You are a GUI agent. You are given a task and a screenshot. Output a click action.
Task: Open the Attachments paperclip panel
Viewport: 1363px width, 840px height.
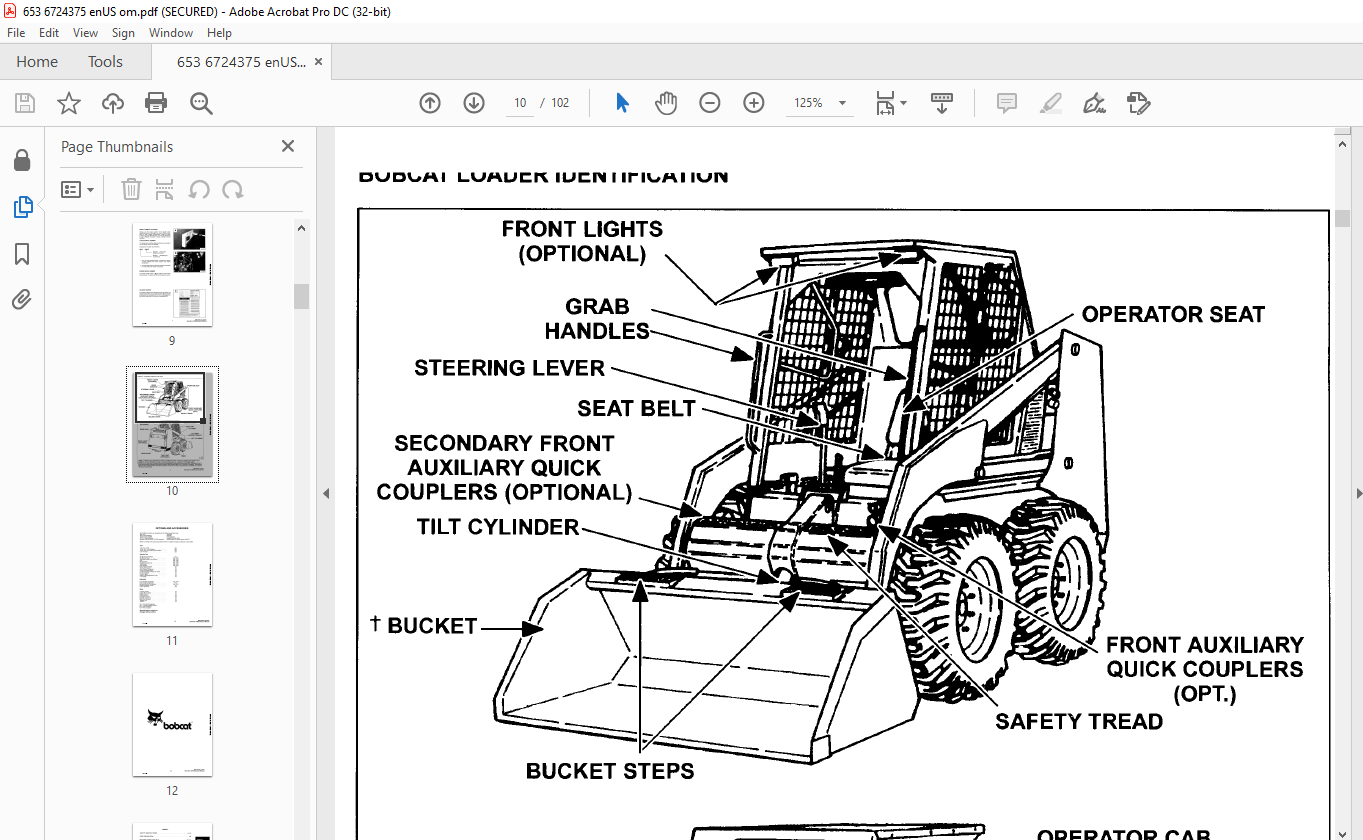[22, 299]
